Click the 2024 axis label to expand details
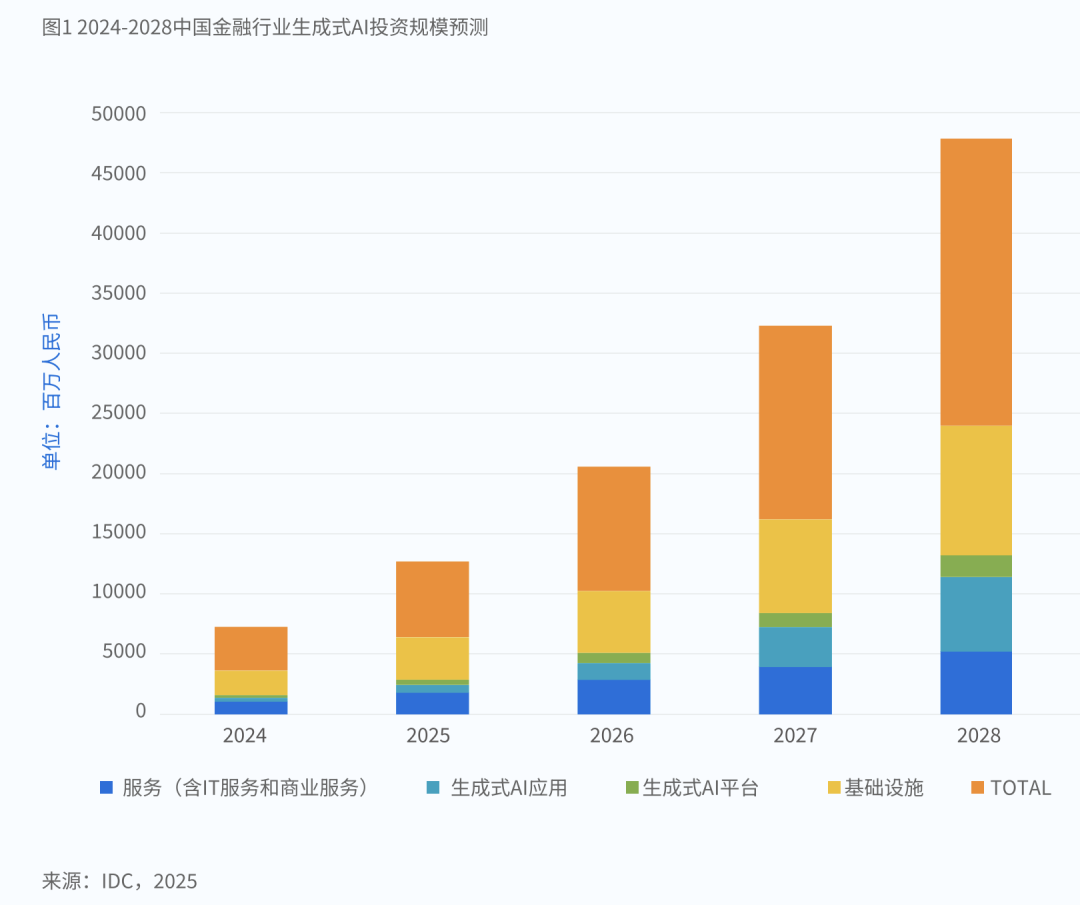Image resolution: width=1080 pixels, height=905 pixels. coord(246,735)
